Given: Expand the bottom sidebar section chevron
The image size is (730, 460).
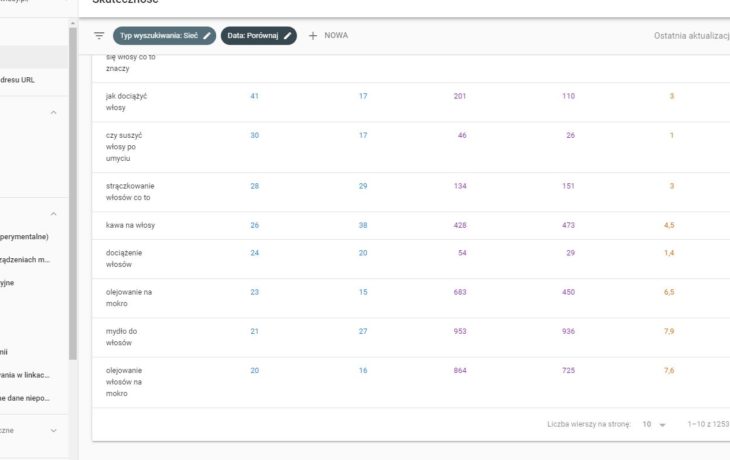Looking at the screenshot, I should tap(54, 430).
